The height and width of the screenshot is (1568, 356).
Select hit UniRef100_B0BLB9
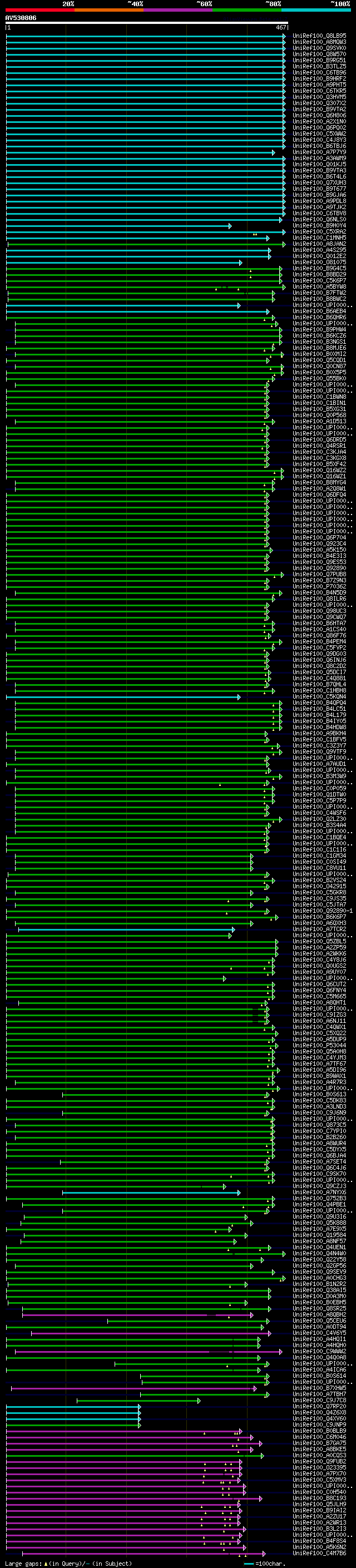coord(319,1431)
